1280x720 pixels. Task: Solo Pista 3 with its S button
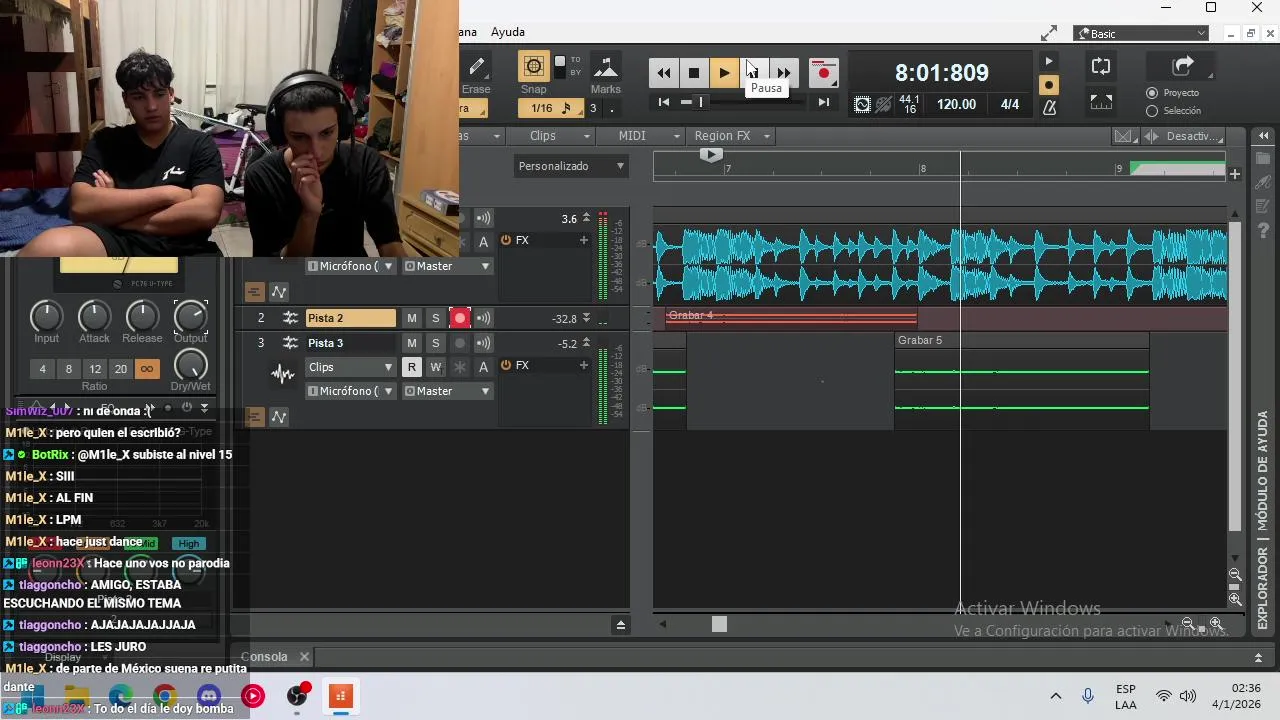435,343
